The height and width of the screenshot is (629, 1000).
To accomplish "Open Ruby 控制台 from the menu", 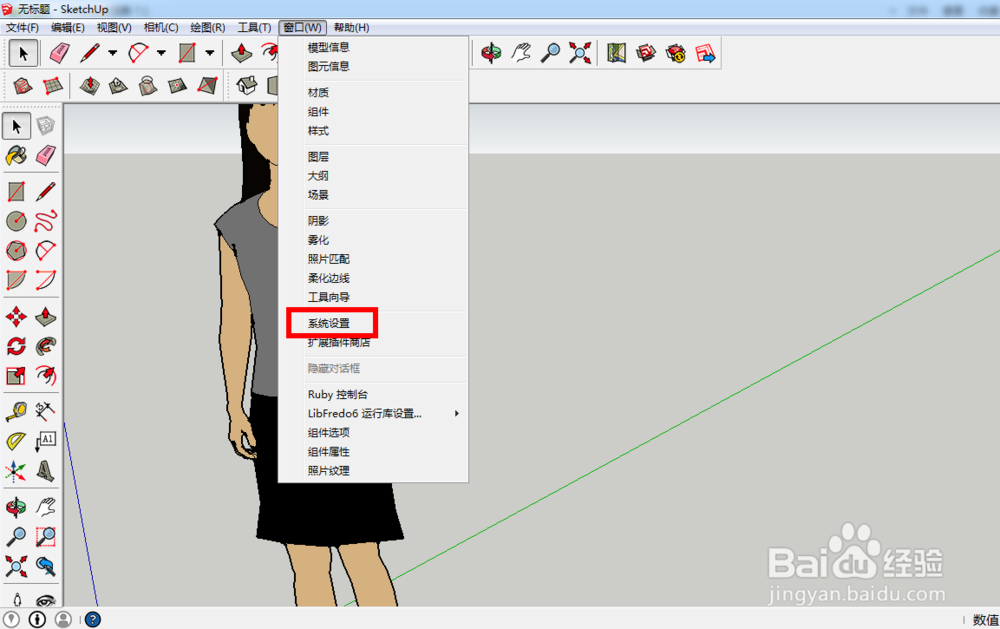I will tap(330, 393).
